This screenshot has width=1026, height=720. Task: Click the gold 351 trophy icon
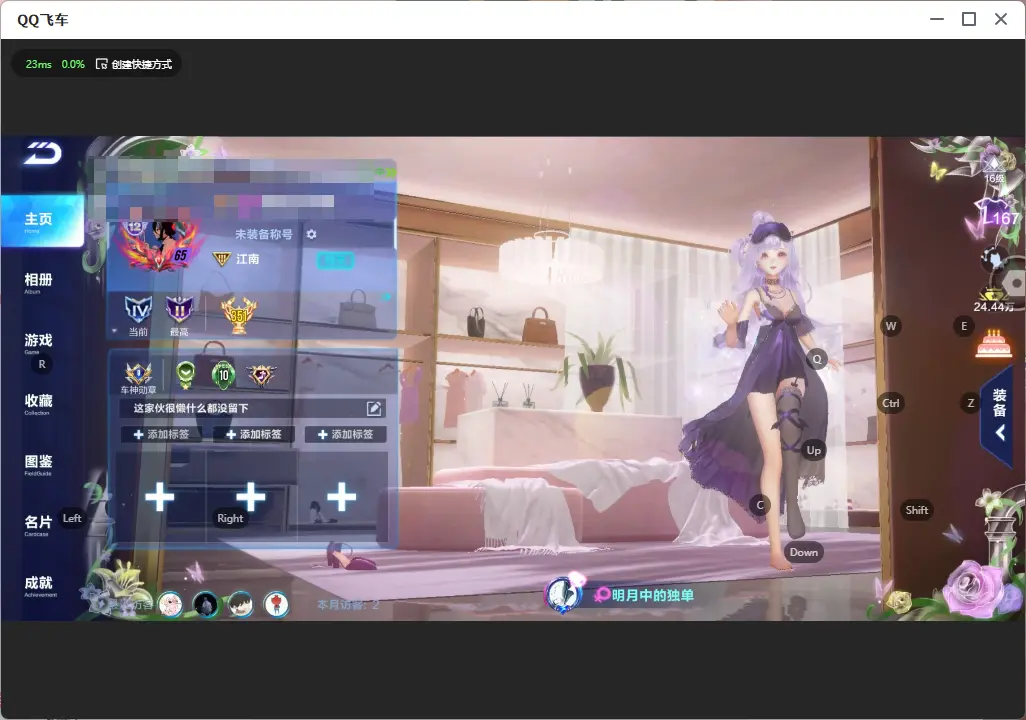tap(239, 315)
